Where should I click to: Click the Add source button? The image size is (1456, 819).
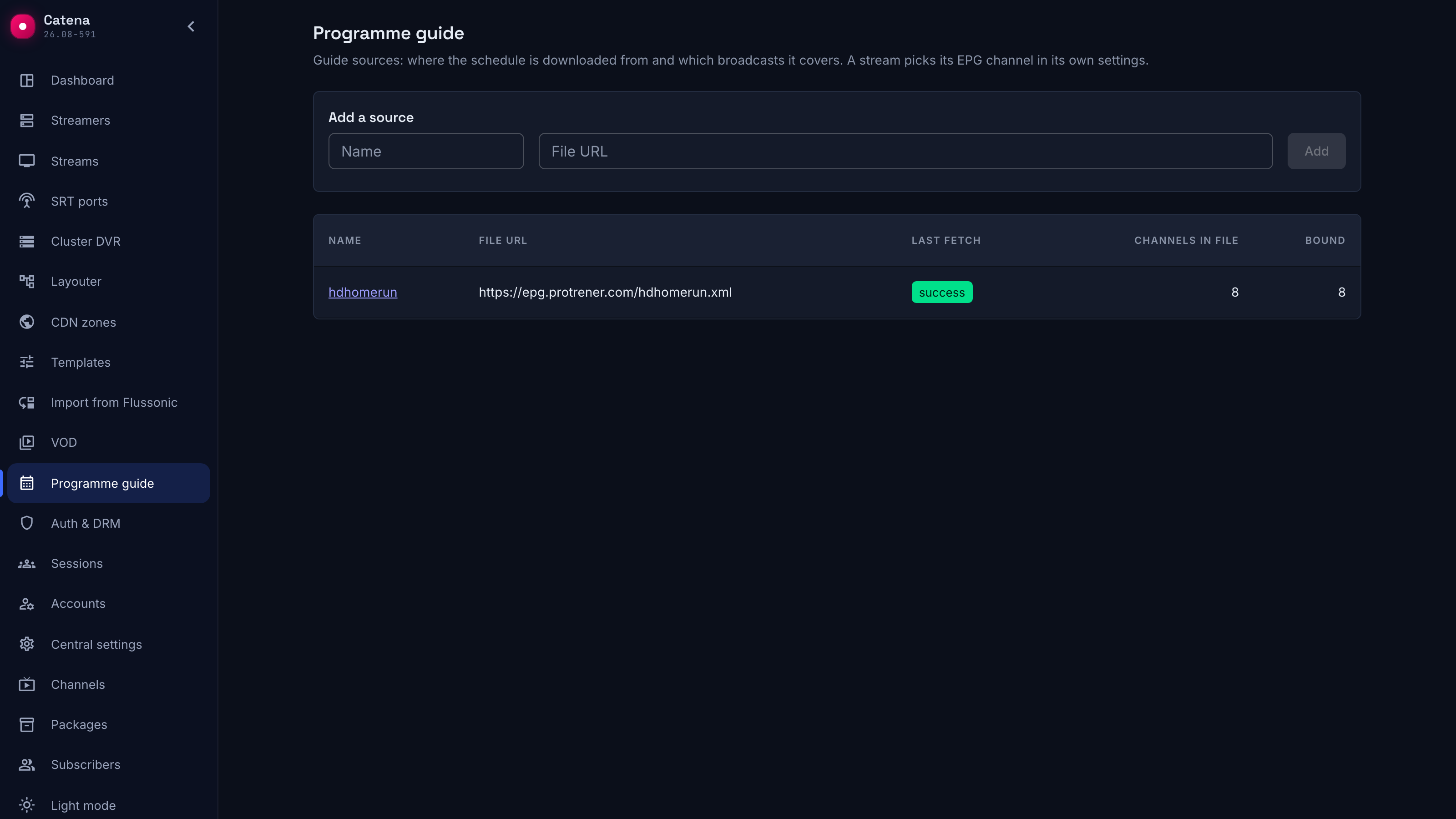point(1316,151)
